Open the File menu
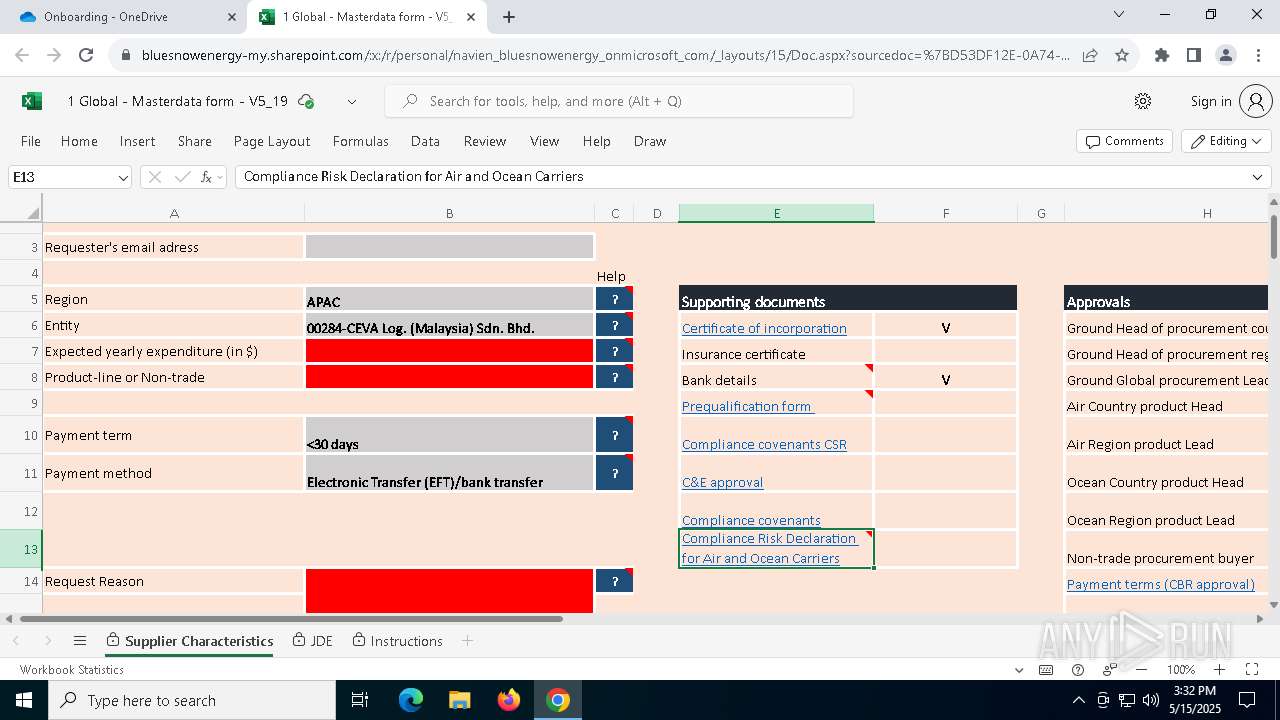Image resolution: width=1280 pixels, height=720 pixels. point(31,141)
